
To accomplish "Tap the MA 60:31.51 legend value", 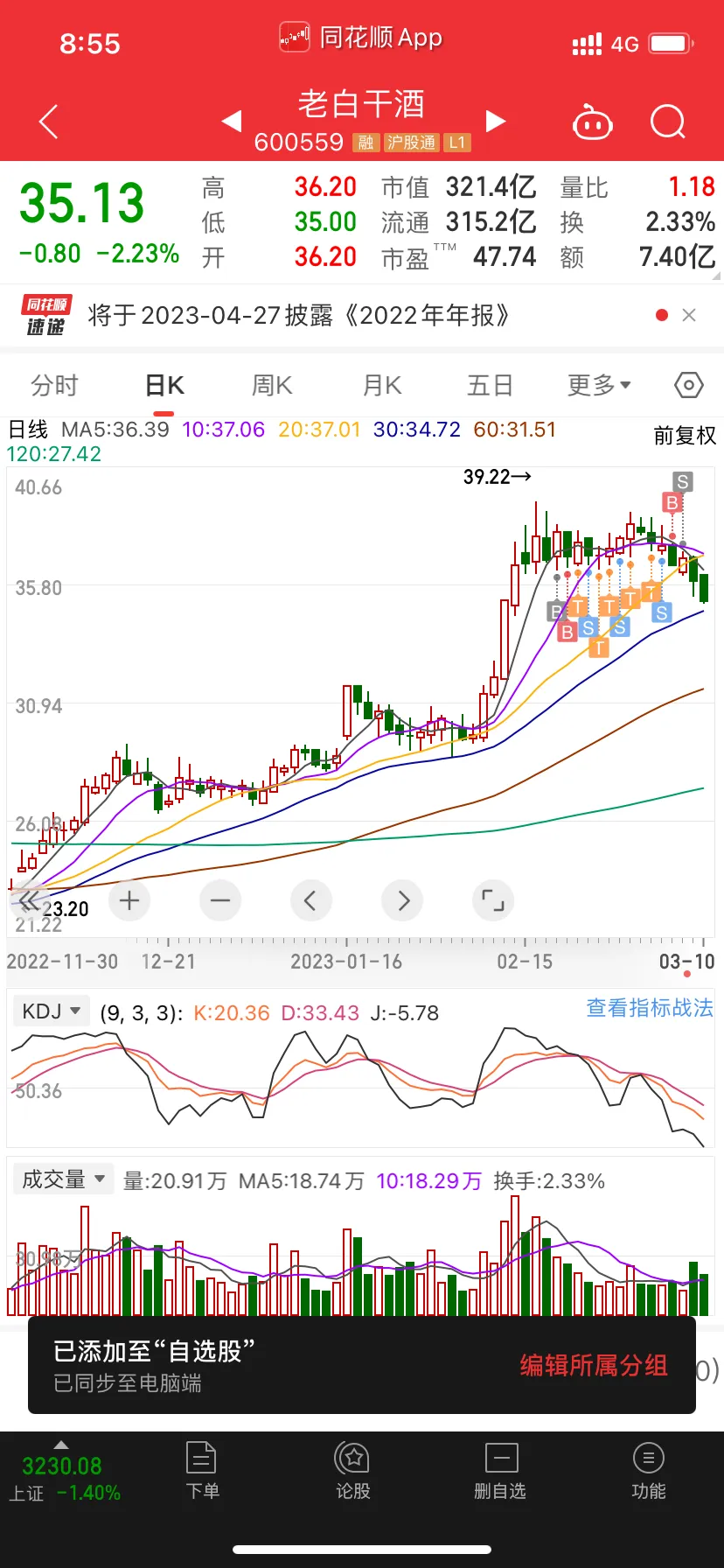I will pyautogui.click(x=514, y=430).
